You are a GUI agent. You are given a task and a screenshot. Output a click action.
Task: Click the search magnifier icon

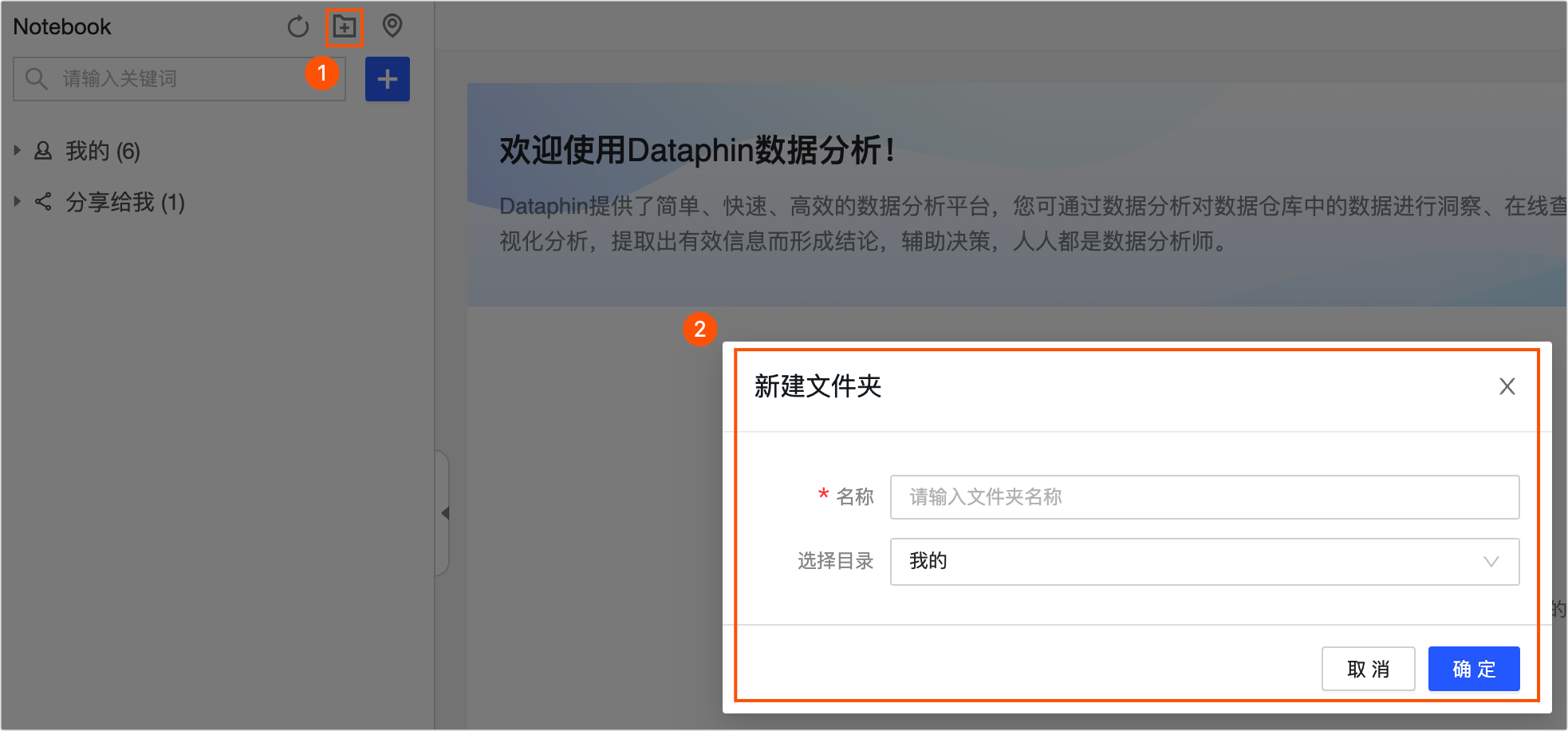pos(37,78)
